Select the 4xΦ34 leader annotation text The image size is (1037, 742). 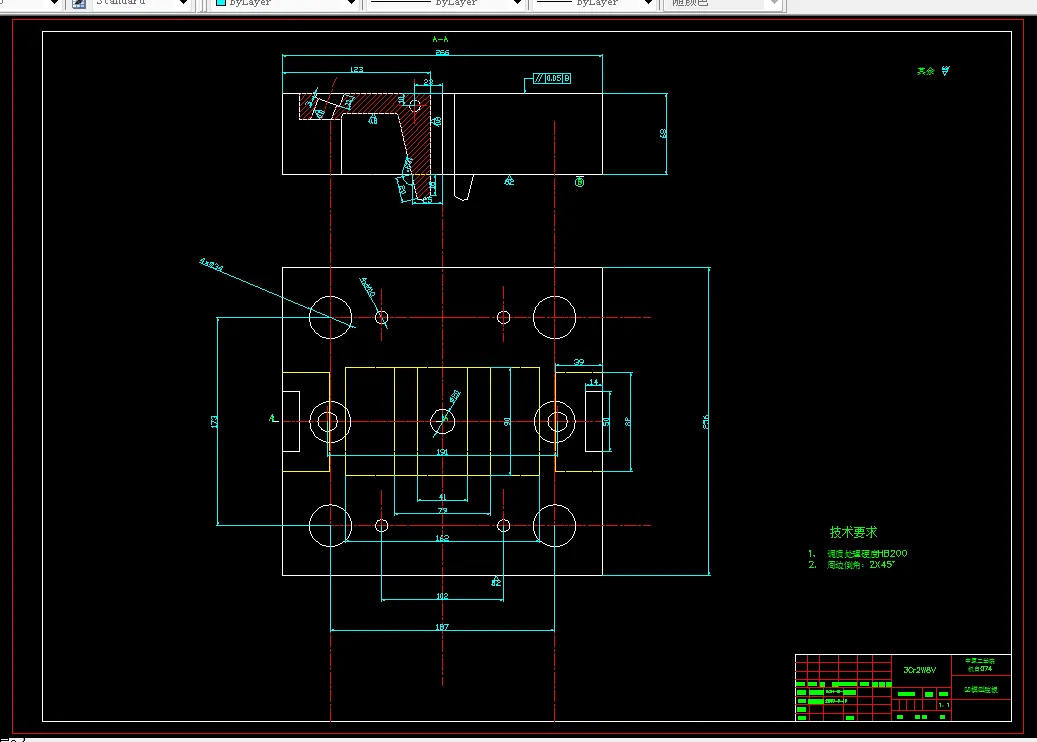[212, 265]
